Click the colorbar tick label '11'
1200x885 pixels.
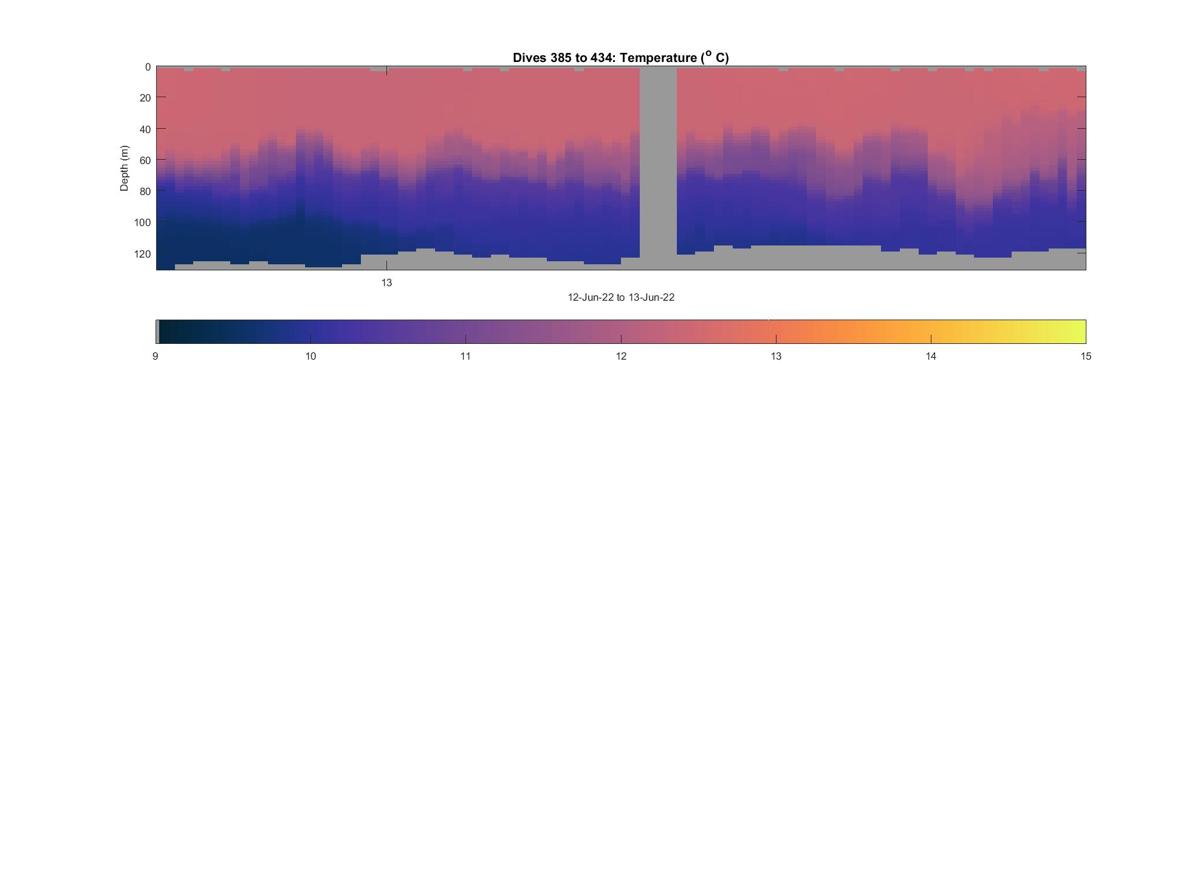(466, 356)
